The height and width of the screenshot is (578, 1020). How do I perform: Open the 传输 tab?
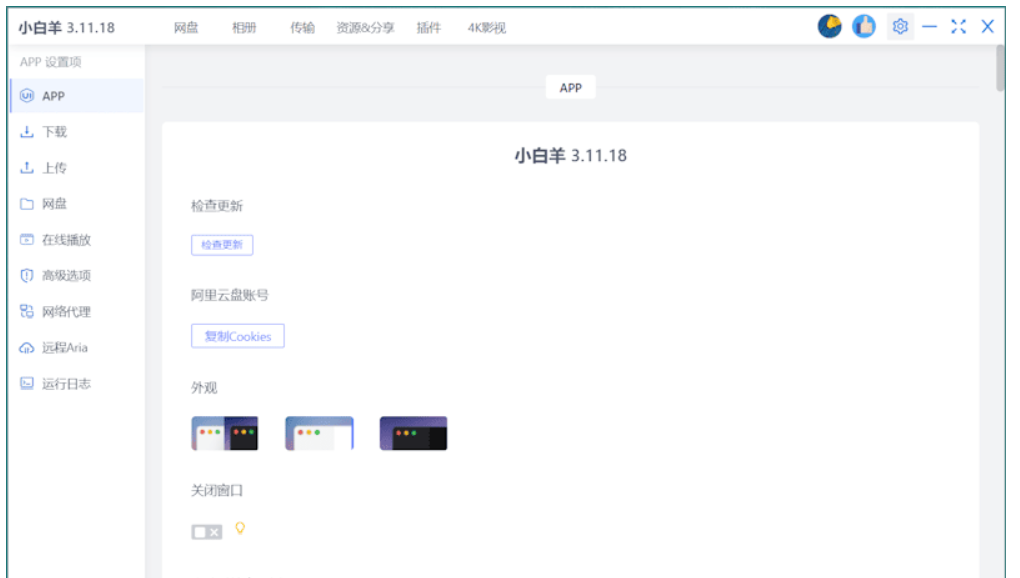click(x=302, y=27)
